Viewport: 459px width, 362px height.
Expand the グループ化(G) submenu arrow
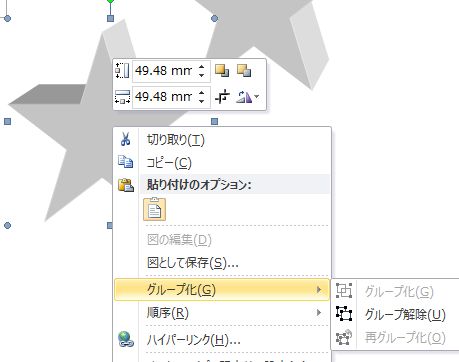(x=319, y=290)
